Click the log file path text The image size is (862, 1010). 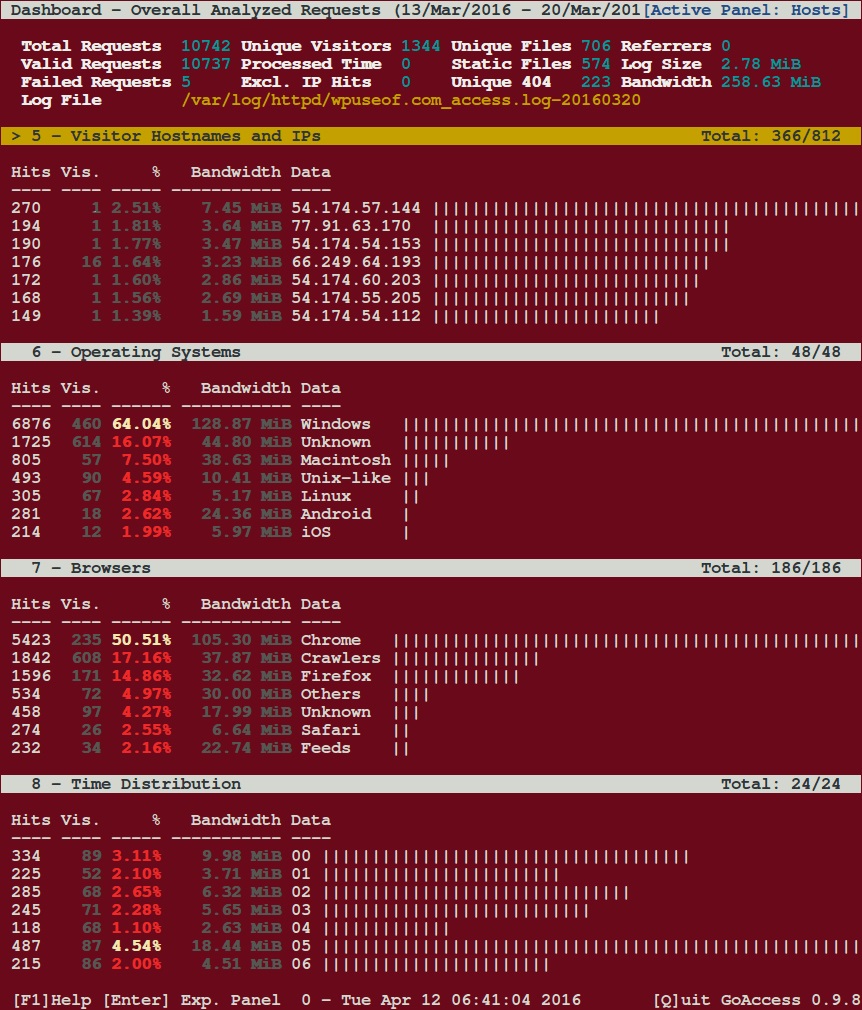411,100
